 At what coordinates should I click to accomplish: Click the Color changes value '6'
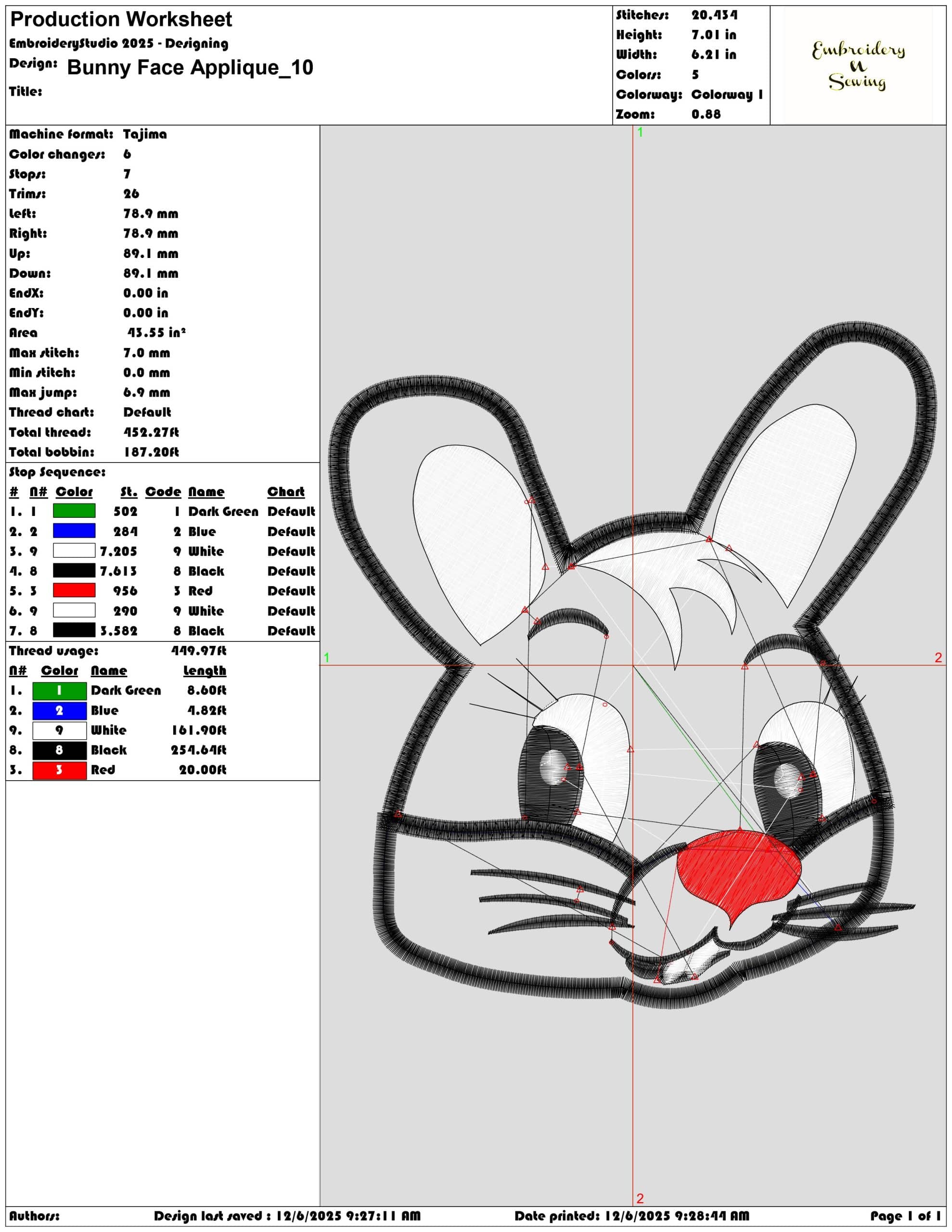[x=127, y=154]
